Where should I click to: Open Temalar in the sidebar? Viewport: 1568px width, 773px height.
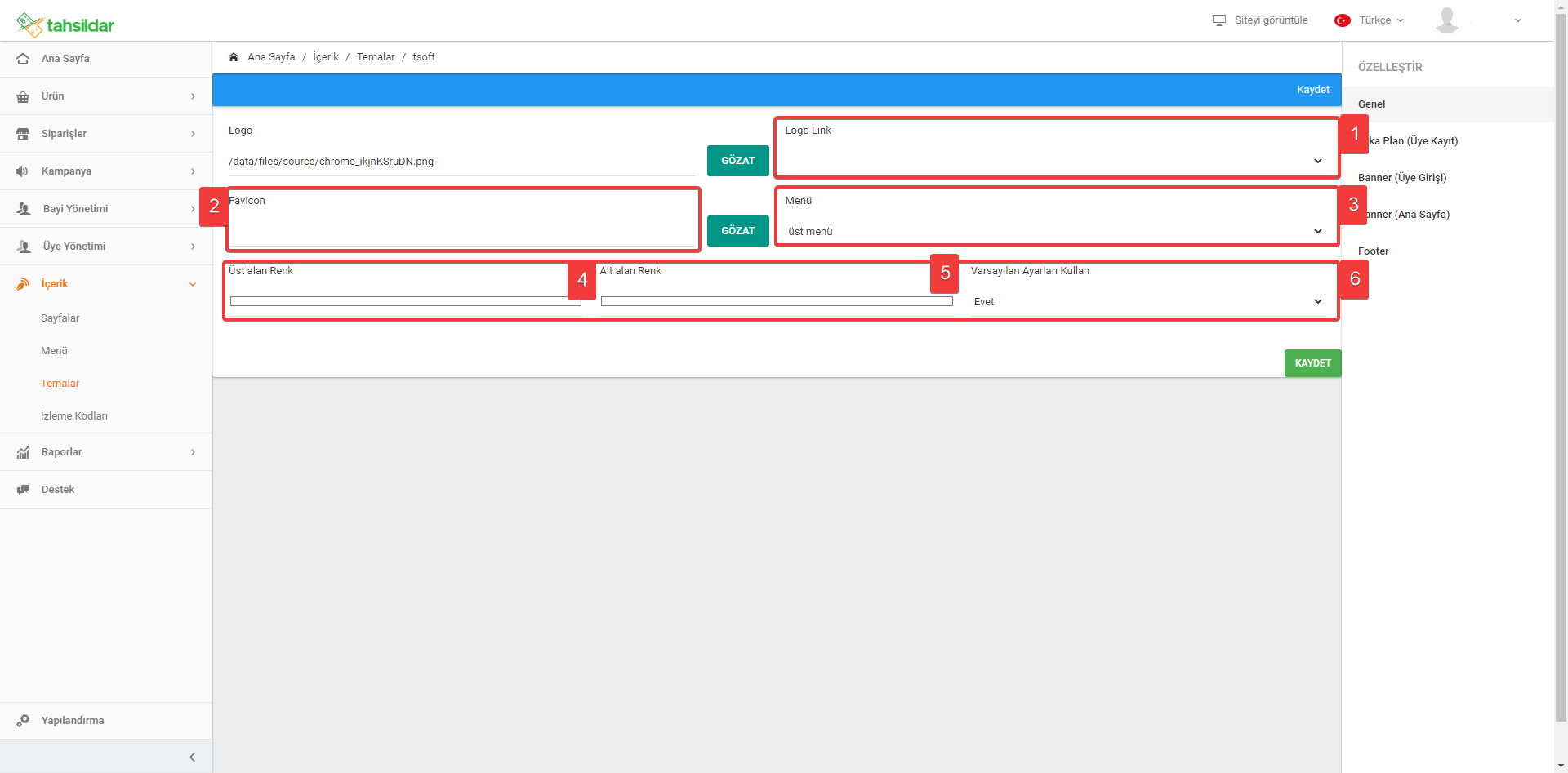pyautogui.click(x=60, y=384)
